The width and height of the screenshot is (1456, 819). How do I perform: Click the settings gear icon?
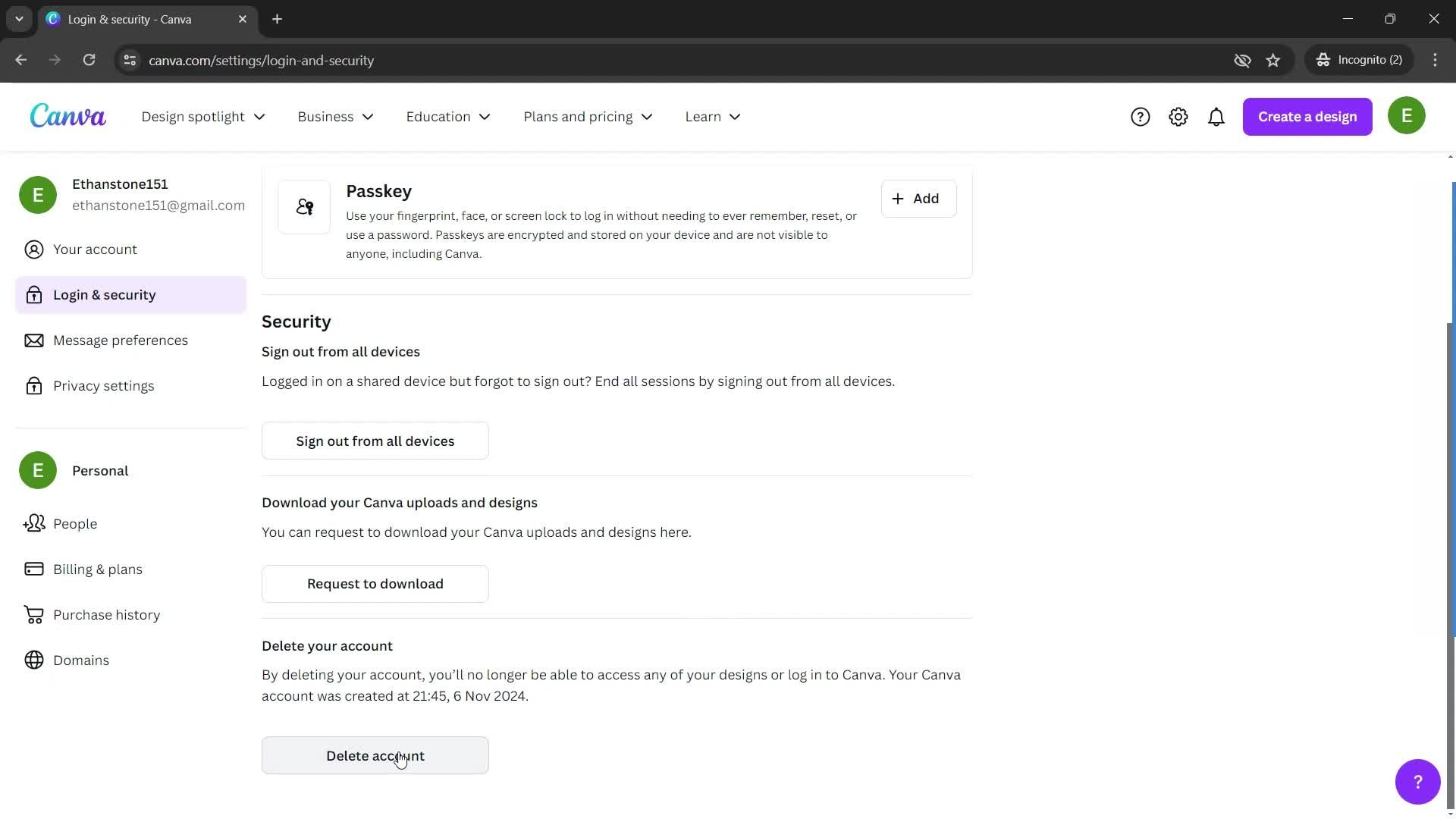[x=1179, y=117]
